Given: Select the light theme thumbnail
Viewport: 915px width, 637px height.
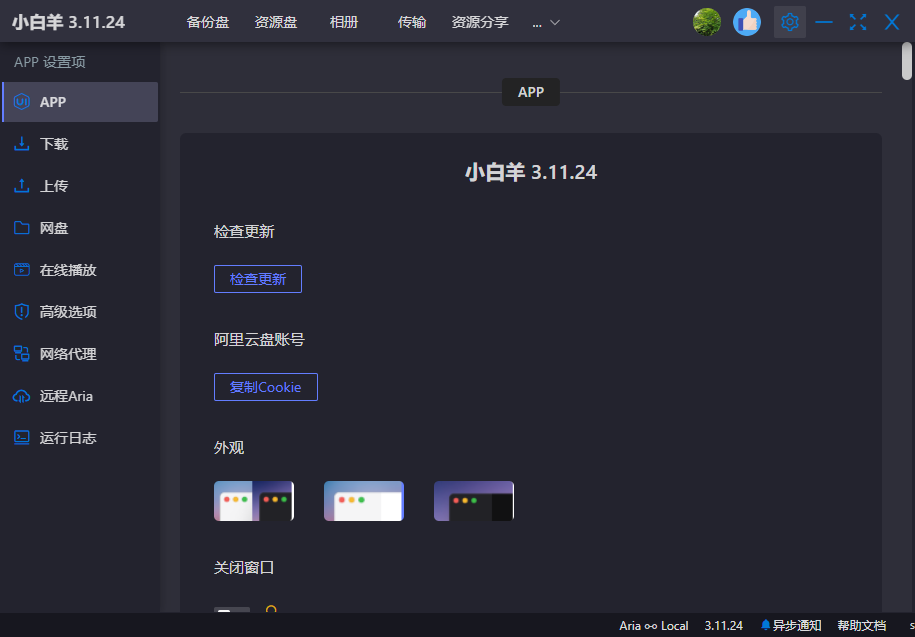Looking at the screenshot, I should coord(364,501).
